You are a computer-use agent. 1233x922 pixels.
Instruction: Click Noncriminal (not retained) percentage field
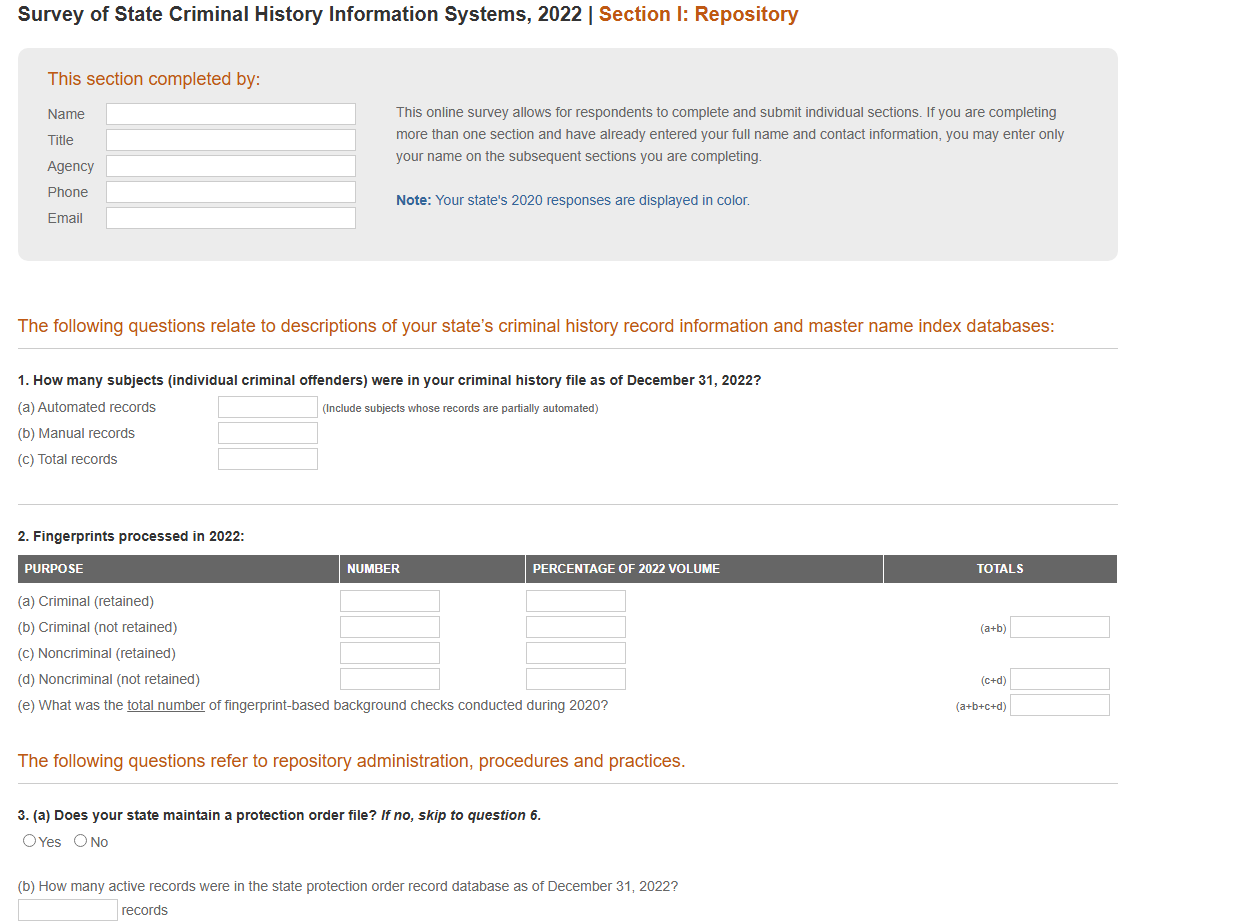pos(576,679)
